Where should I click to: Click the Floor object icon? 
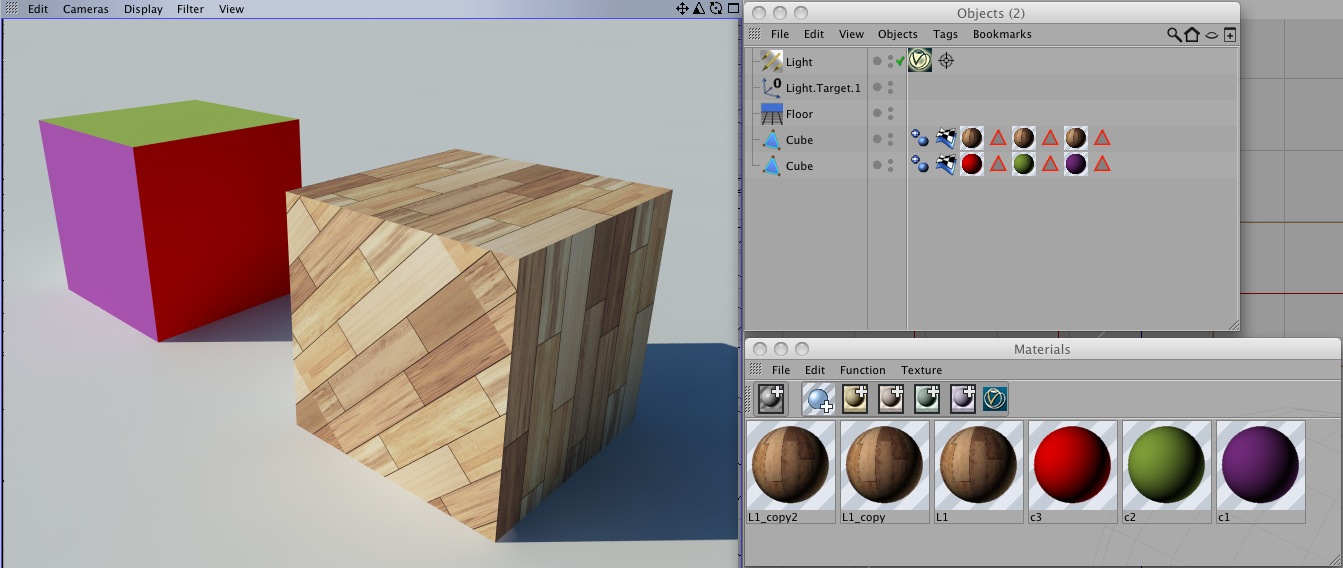772,113
